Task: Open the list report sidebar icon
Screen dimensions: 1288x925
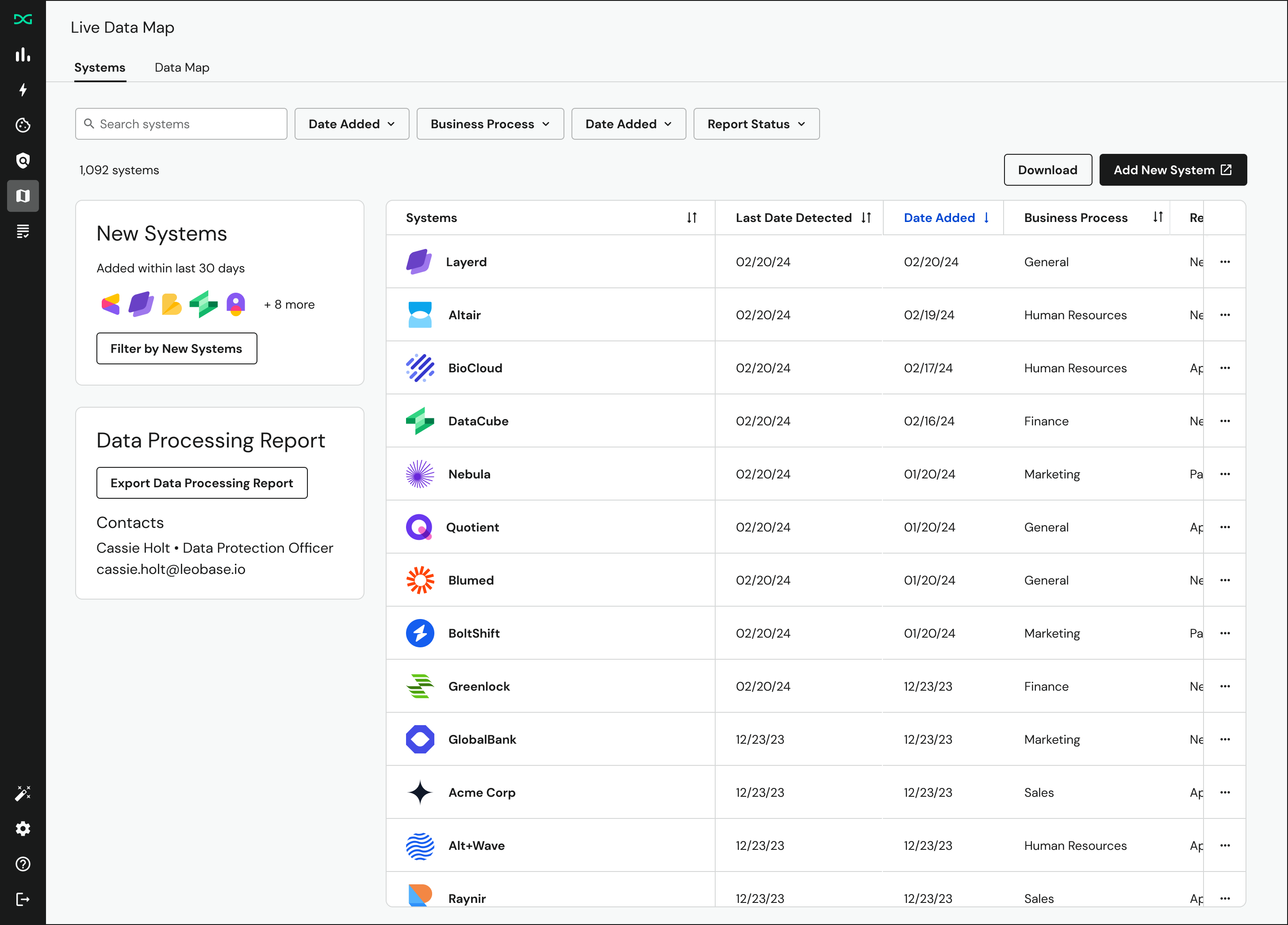Action: [23, 231]
